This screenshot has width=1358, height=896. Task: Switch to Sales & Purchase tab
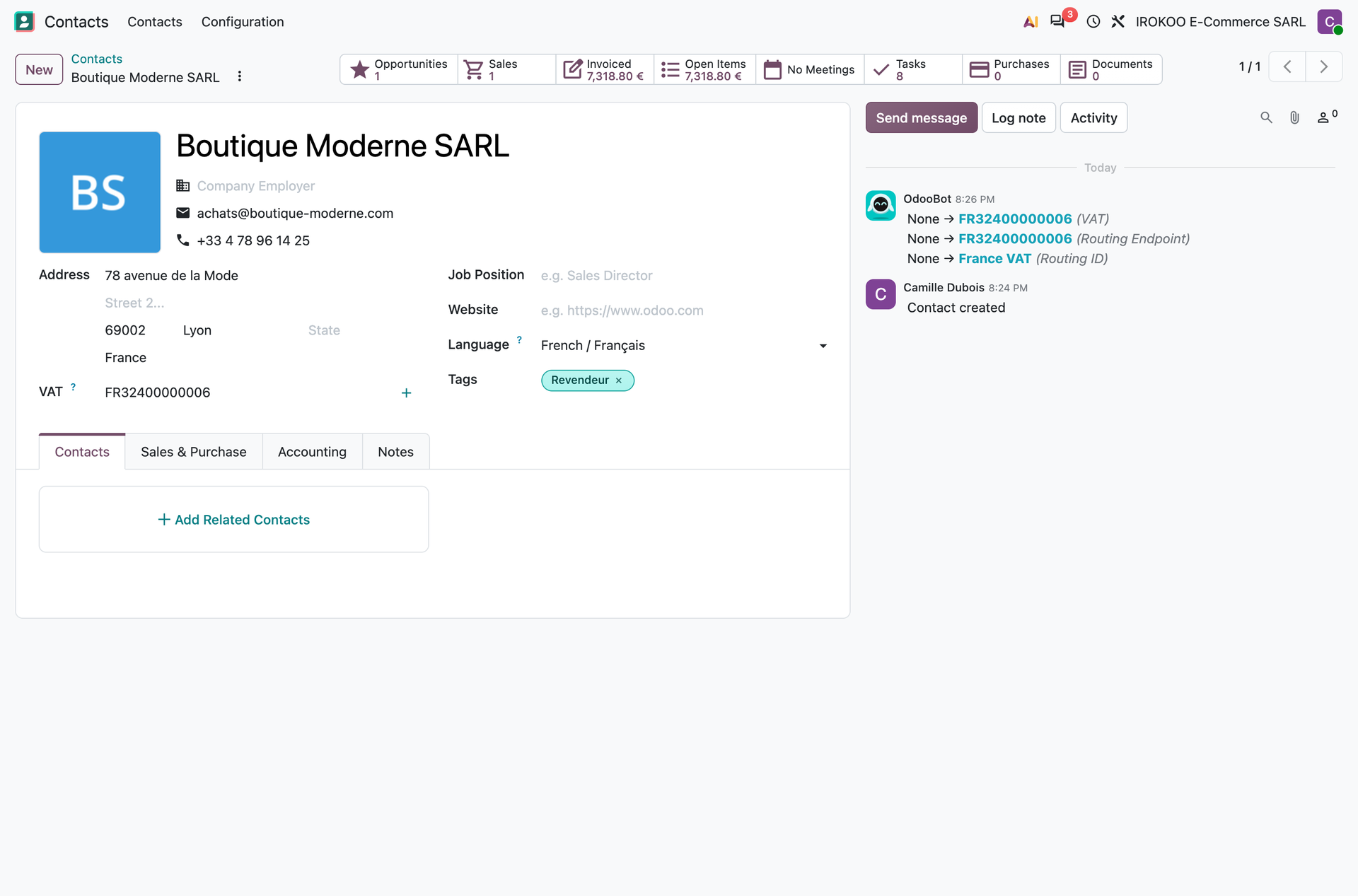pos(194,452)
